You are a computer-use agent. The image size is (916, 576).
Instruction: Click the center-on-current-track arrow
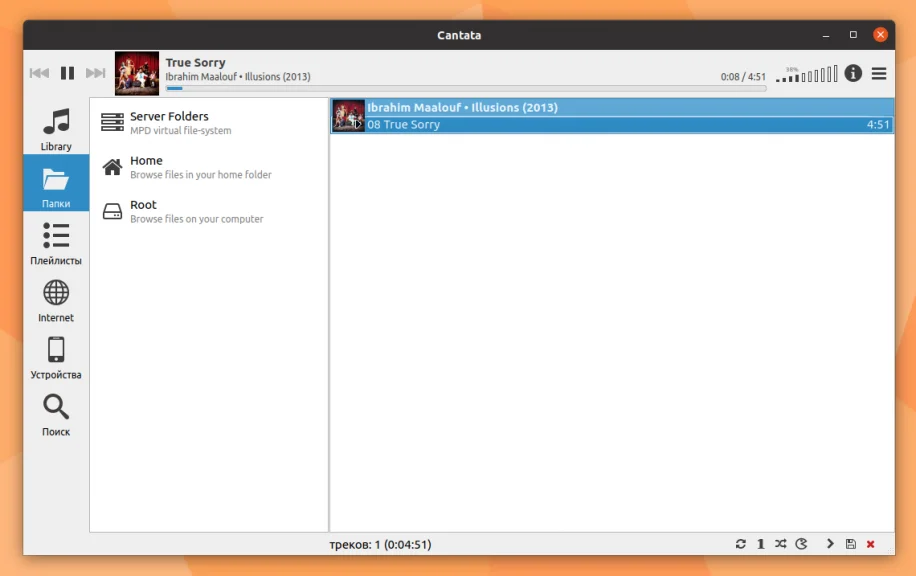pyautogui.click(x=830, y=544)
